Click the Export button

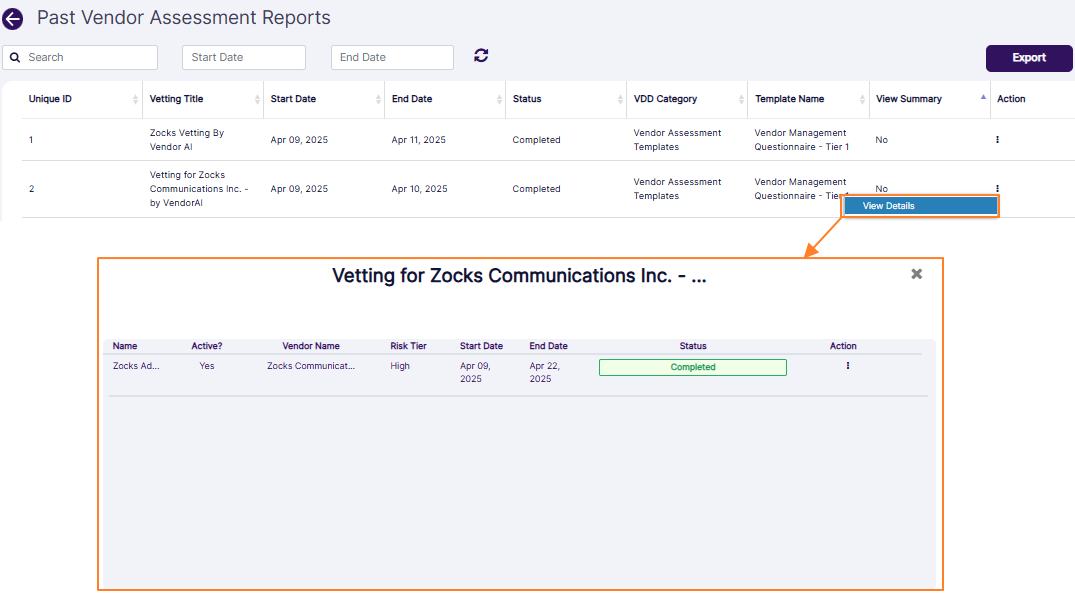click(x=1029, y=58)
